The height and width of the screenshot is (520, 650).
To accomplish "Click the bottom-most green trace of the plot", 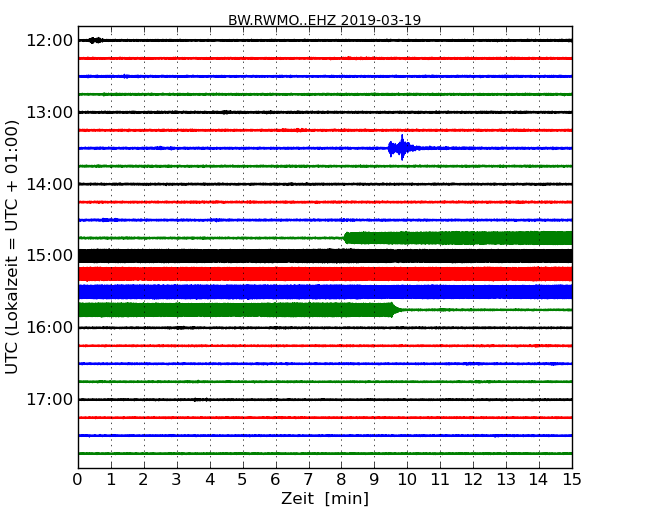I will click(x=325, y=454).
